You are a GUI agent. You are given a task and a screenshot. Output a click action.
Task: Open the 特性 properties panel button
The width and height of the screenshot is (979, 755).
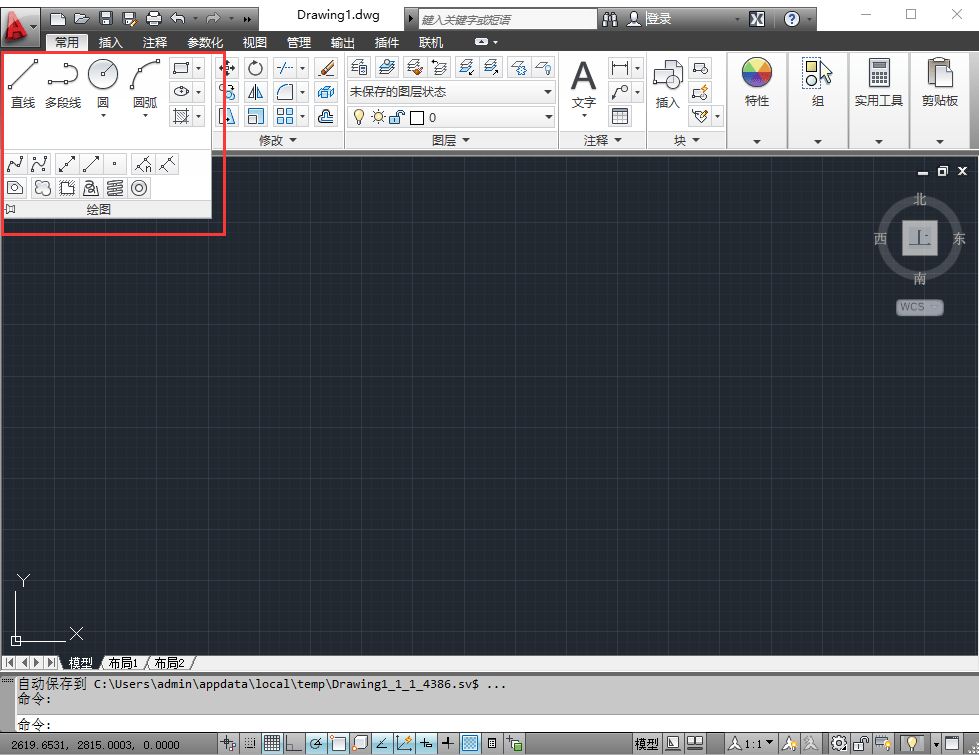[757, 100]
